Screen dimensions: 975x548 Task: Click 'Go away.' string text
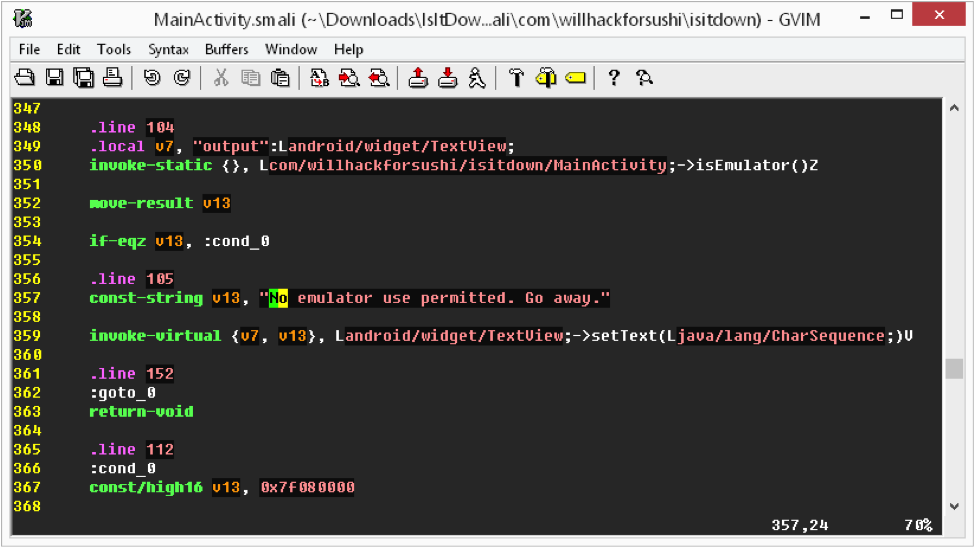[x=562, y=298]
